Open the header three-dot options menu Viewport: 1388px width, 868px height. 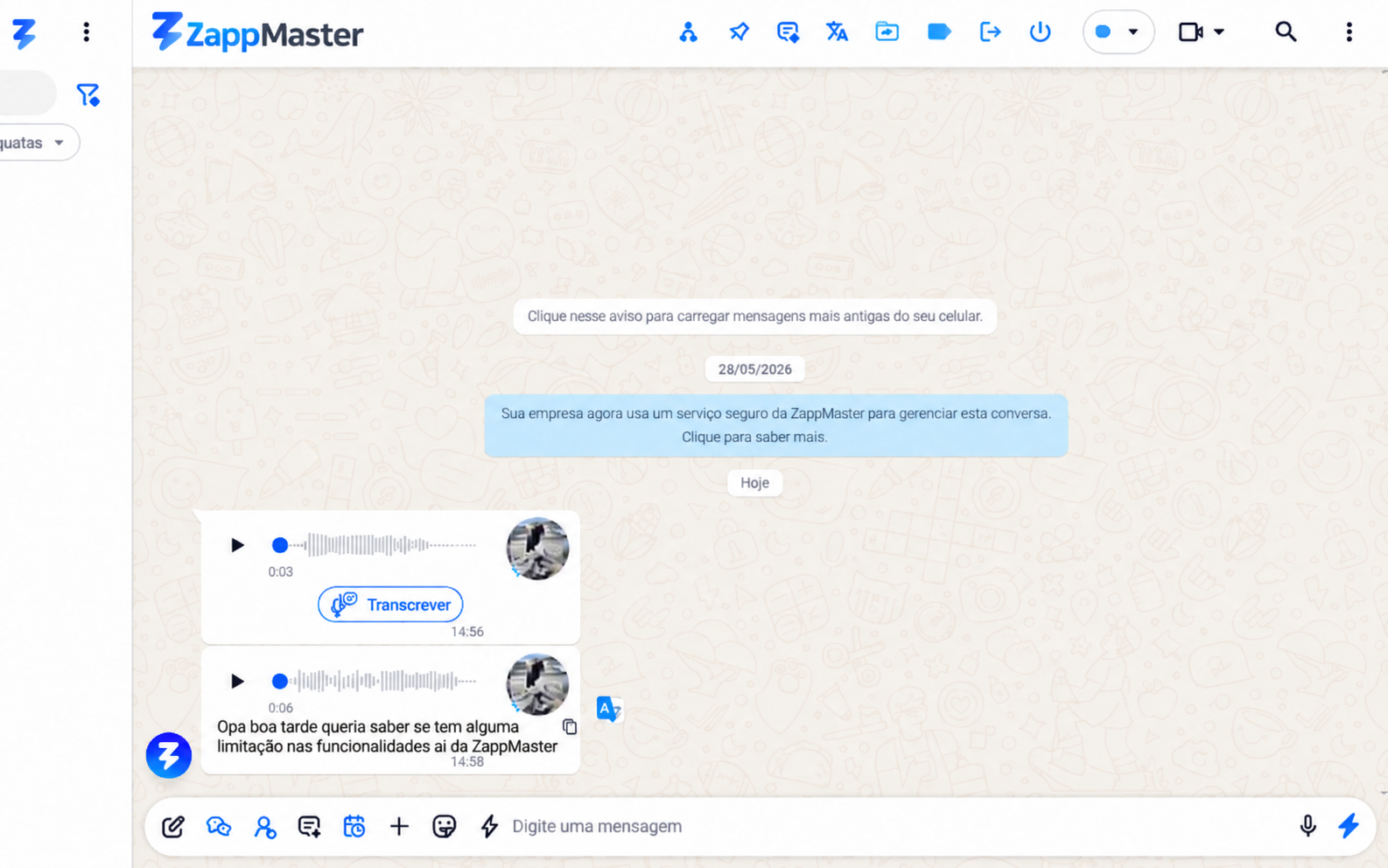1349,32
